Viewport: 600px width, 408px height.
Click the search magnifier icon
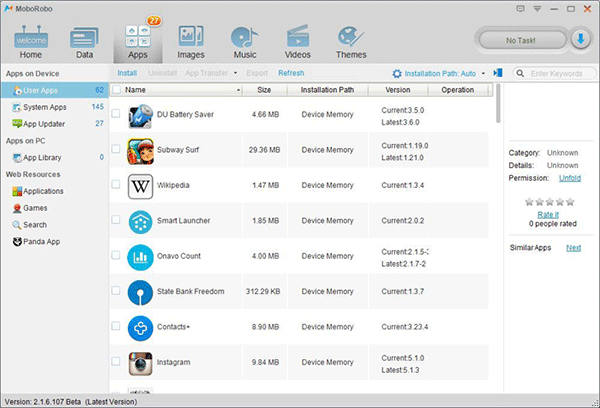(x=520, y=73)
